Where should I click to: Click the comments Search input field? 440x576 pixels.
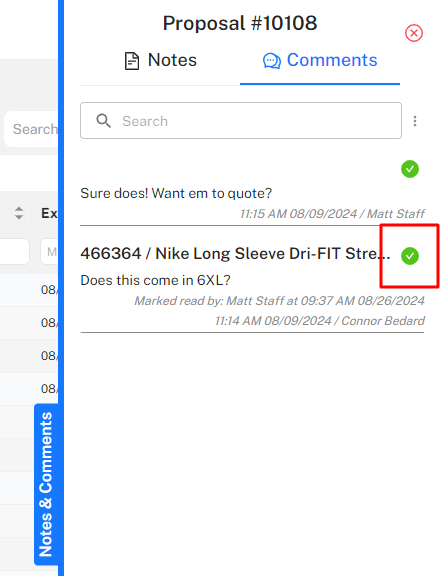(241, 120)
